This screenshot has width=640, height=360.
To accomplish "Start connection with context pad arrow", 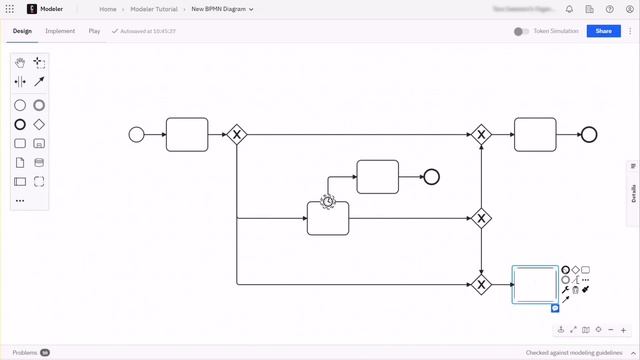I will [565, 300].
